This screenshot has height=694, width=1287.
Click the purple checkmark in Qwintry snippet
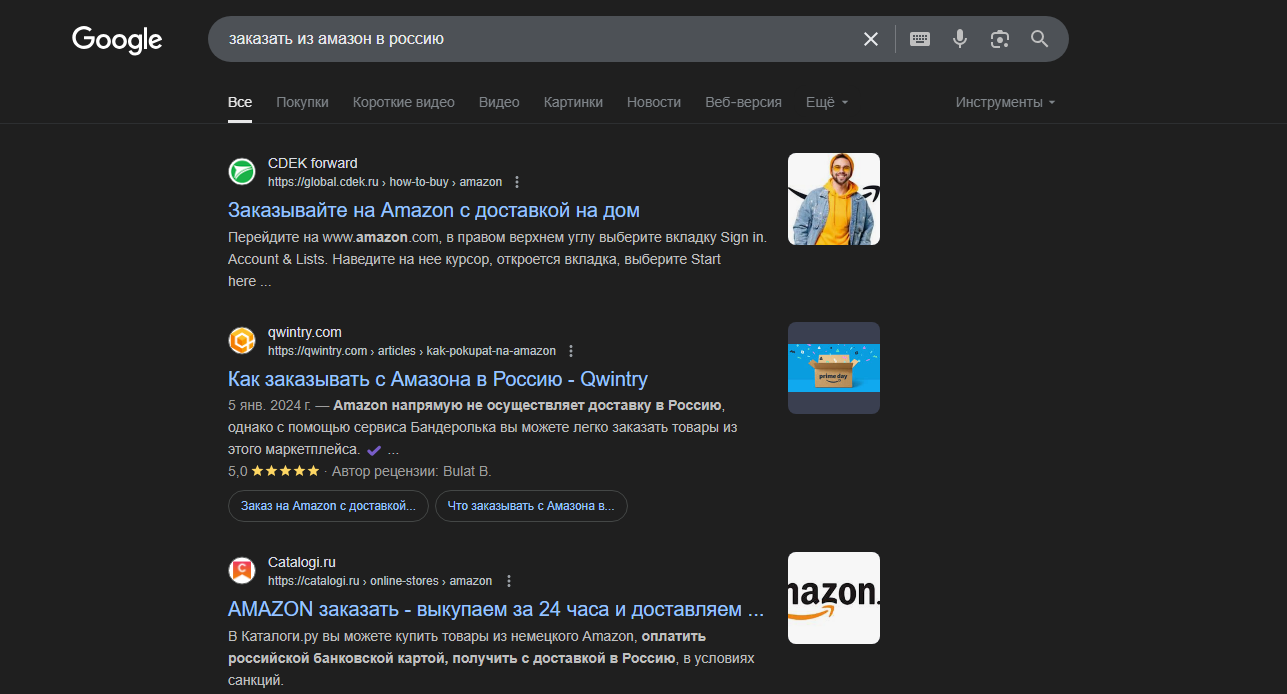pyautogui.click(x=374, y=450)
